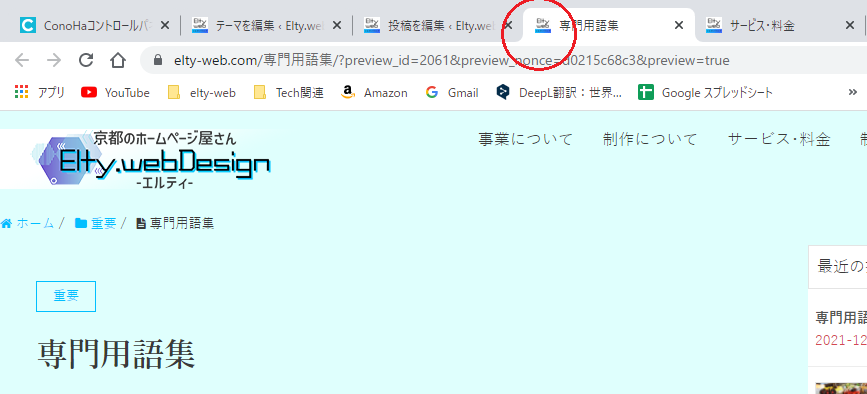Viewport: 867px width, 394px height.
Task: Expand the elty-web bookmark folder
Action: point(202,92)
